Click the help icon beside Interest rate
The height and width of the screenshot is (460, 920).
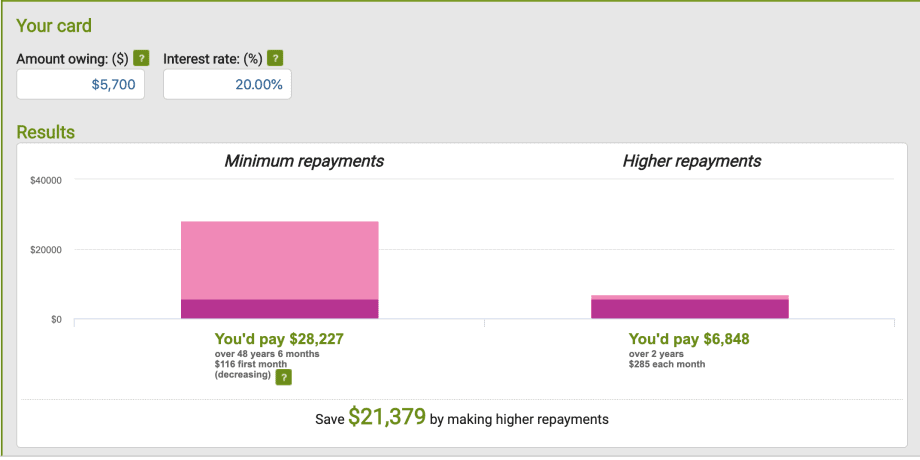tap(275, 59)
